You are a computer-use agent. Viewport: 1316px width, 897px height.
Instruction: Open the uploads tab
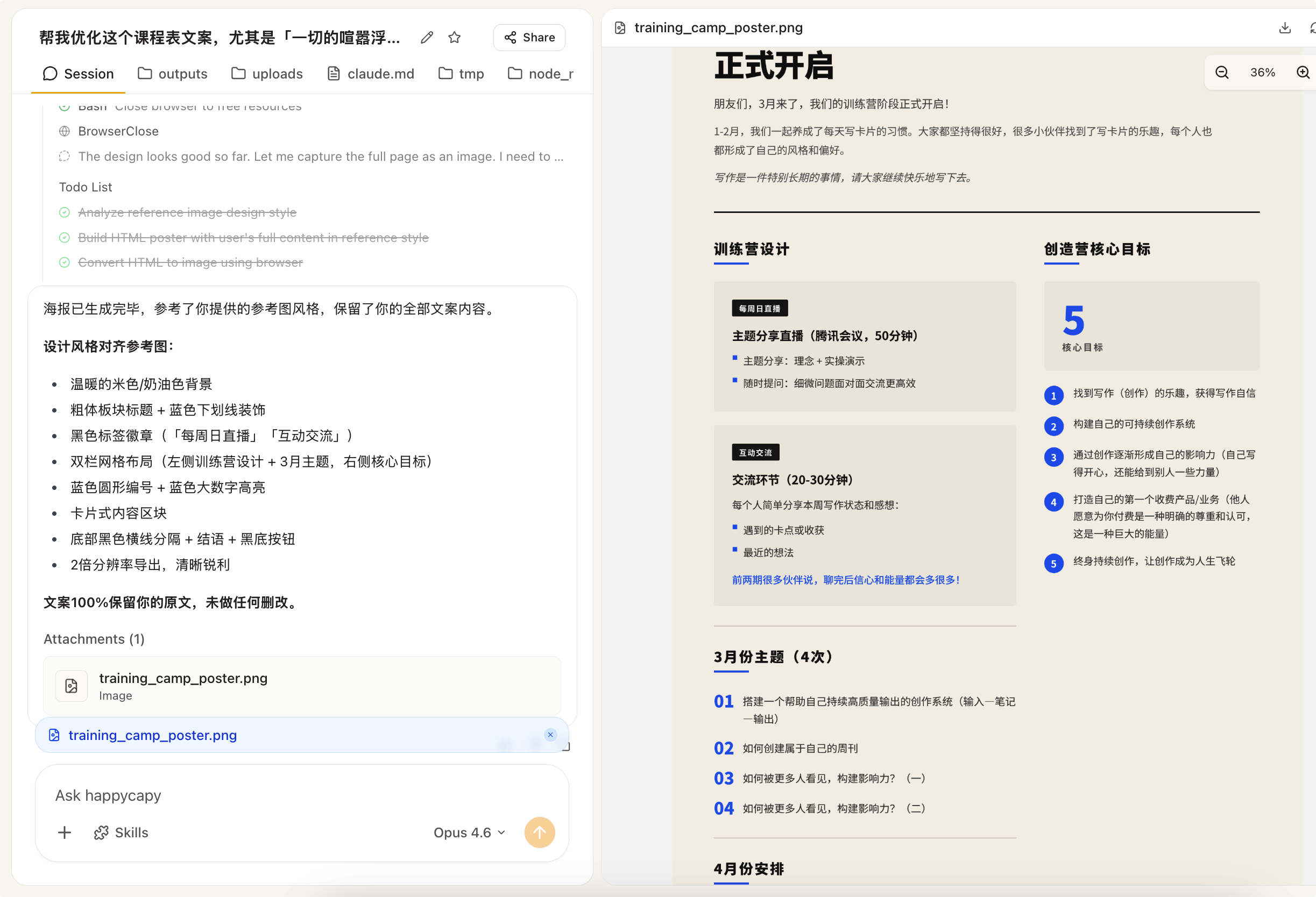(267, 74)
